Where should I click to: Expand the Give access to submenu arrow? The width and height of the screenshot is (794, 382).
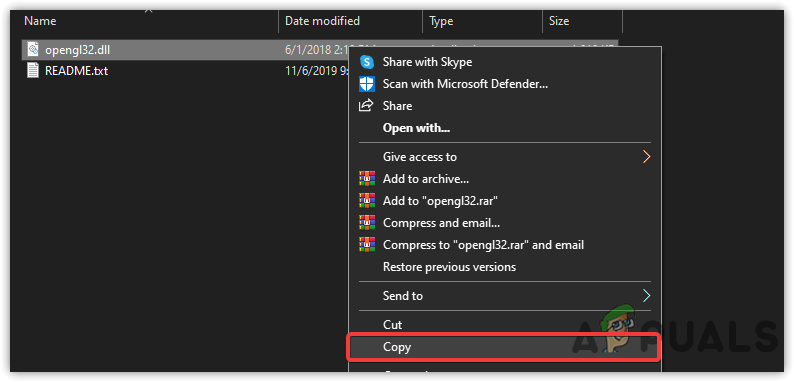point(646,157)
